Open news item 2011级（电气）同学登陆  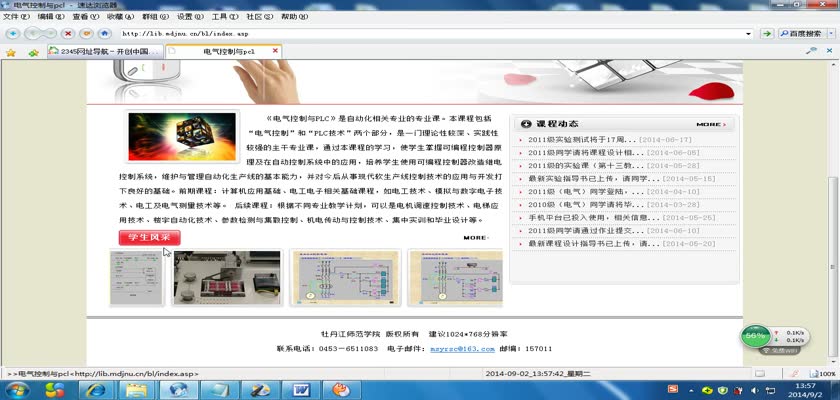click(x=586, y=191)
